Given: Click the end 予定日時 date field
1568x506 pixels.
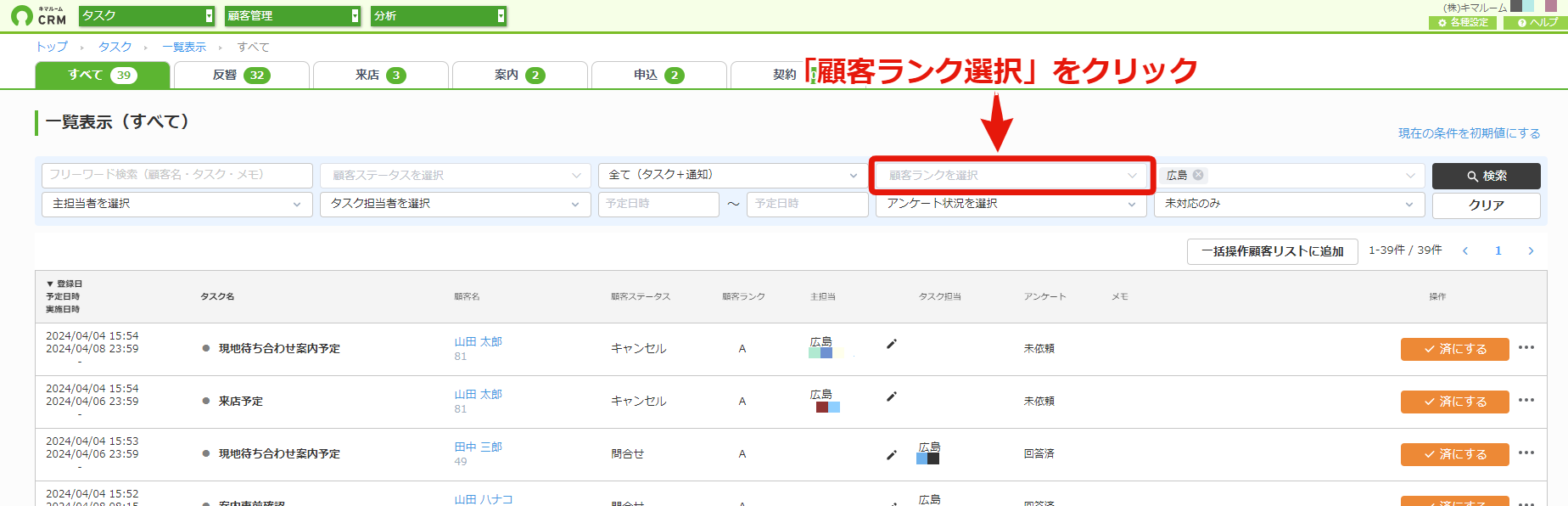Looking at the screenshot, I should (807, 204).
